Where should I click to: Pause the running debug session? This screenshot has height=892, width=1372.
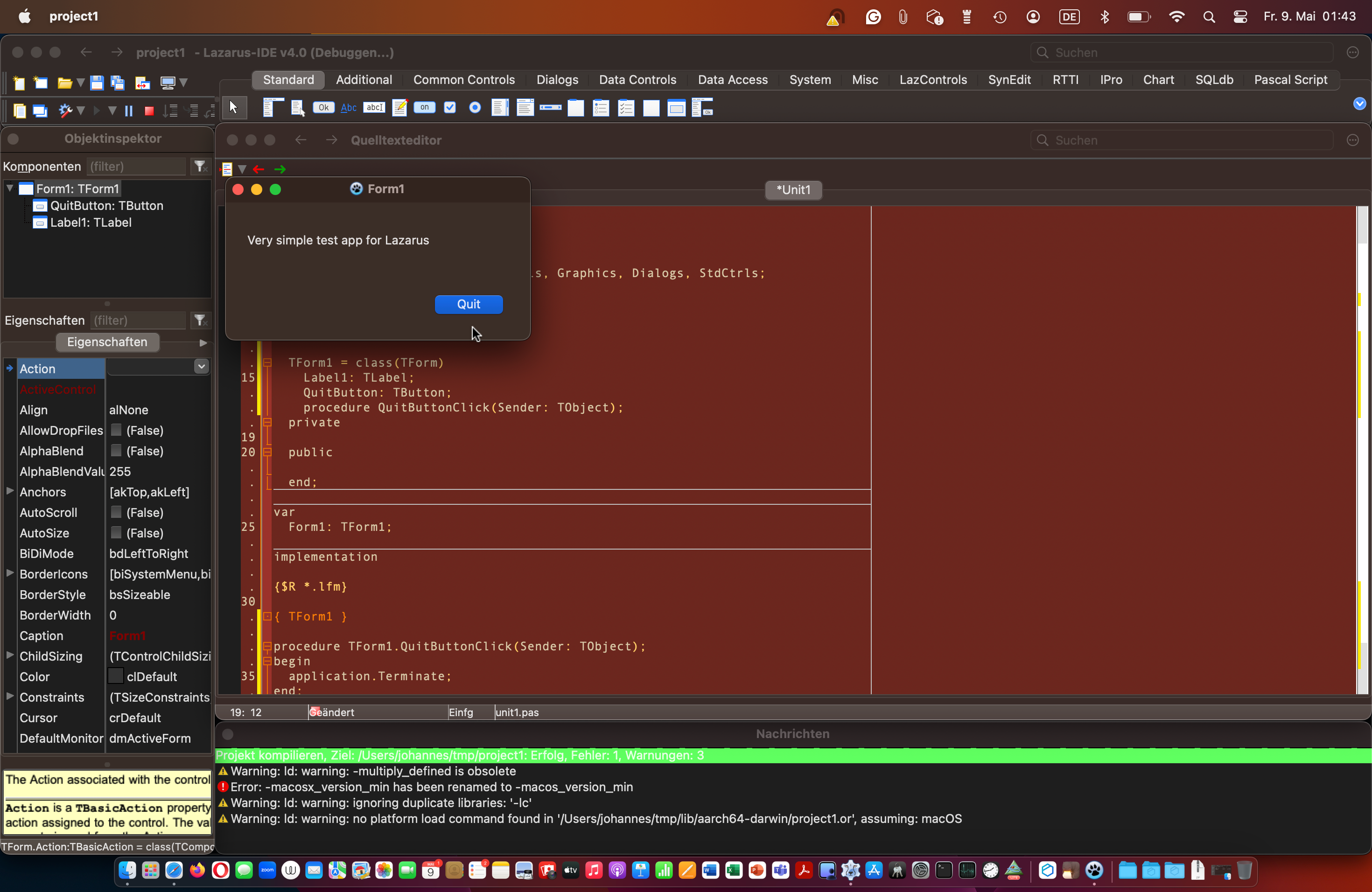[x=129, y=111]
